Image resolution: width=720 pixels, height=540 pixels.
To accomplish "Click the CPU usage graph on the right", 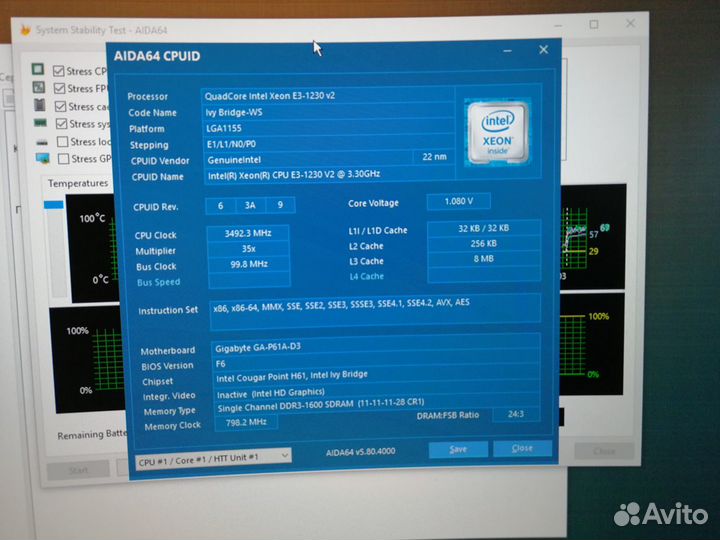I will pos(592,344).
